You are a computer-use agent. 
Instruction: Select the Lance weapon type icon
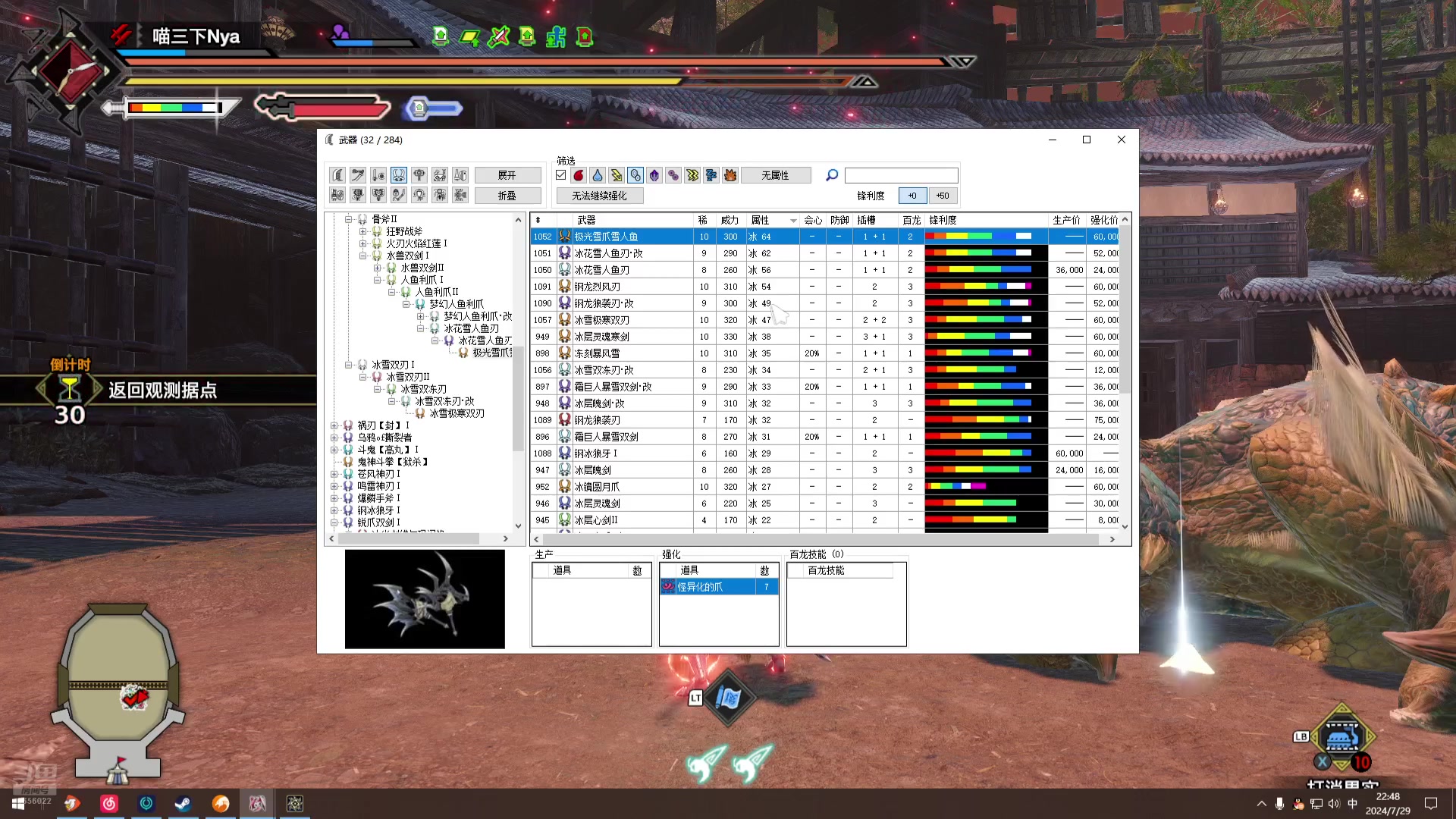tap(460, 175)
